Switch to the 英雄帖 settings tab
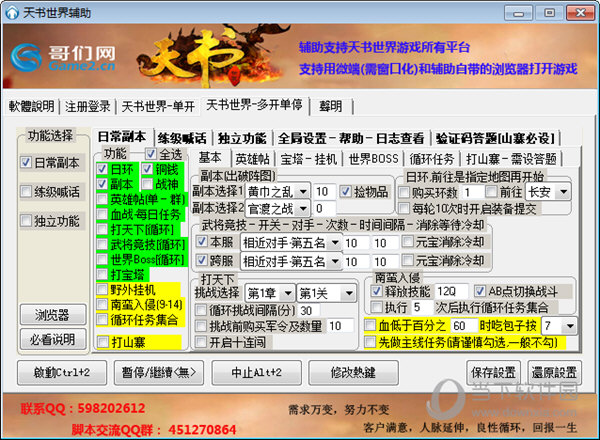 pos(253,159)
